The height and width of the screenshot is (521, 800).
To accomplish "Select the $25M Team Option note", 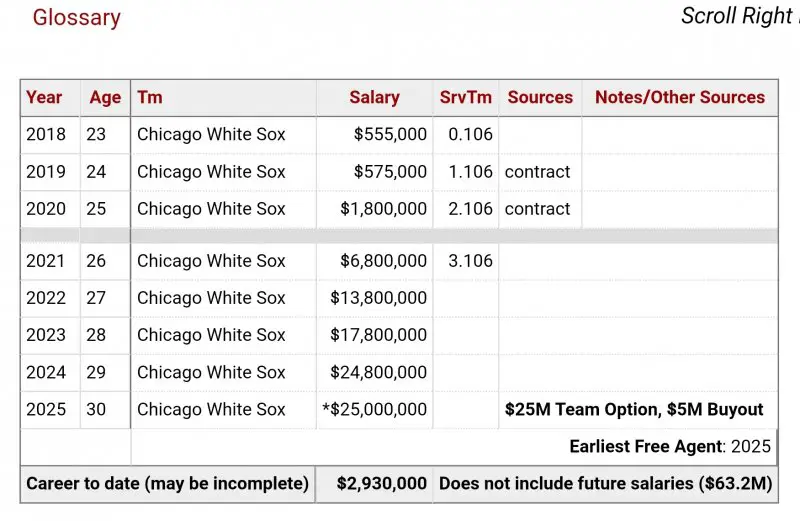I will (x=634, y=409).
